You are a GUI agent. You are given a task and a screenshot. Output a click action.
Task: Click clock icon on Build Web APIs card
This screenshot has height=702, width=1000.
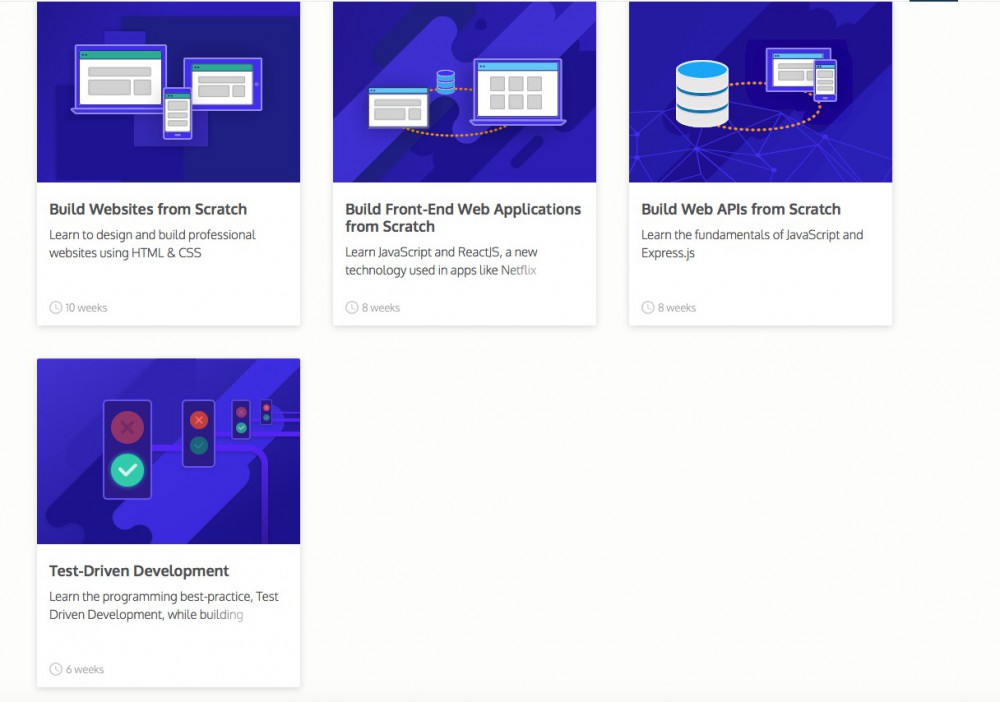648,308
